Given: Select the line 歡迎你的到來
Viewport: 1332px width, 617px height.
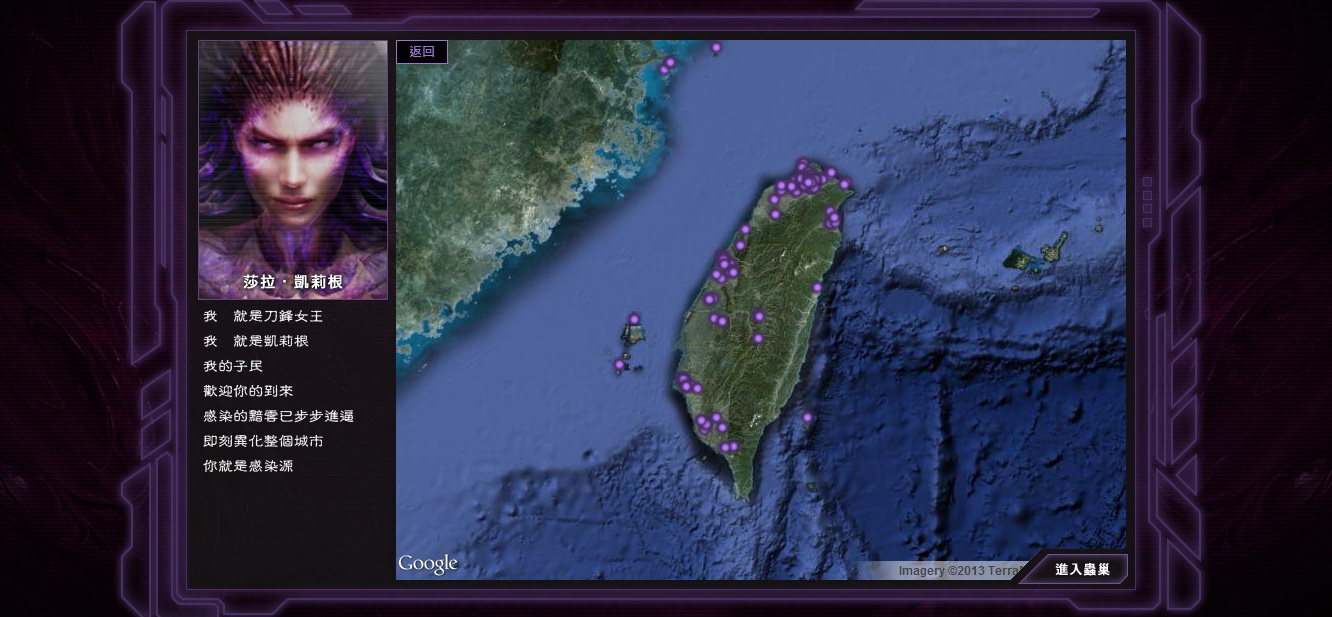Looking at the screenshot, I should pyautogui.click(x=248, y=391).
